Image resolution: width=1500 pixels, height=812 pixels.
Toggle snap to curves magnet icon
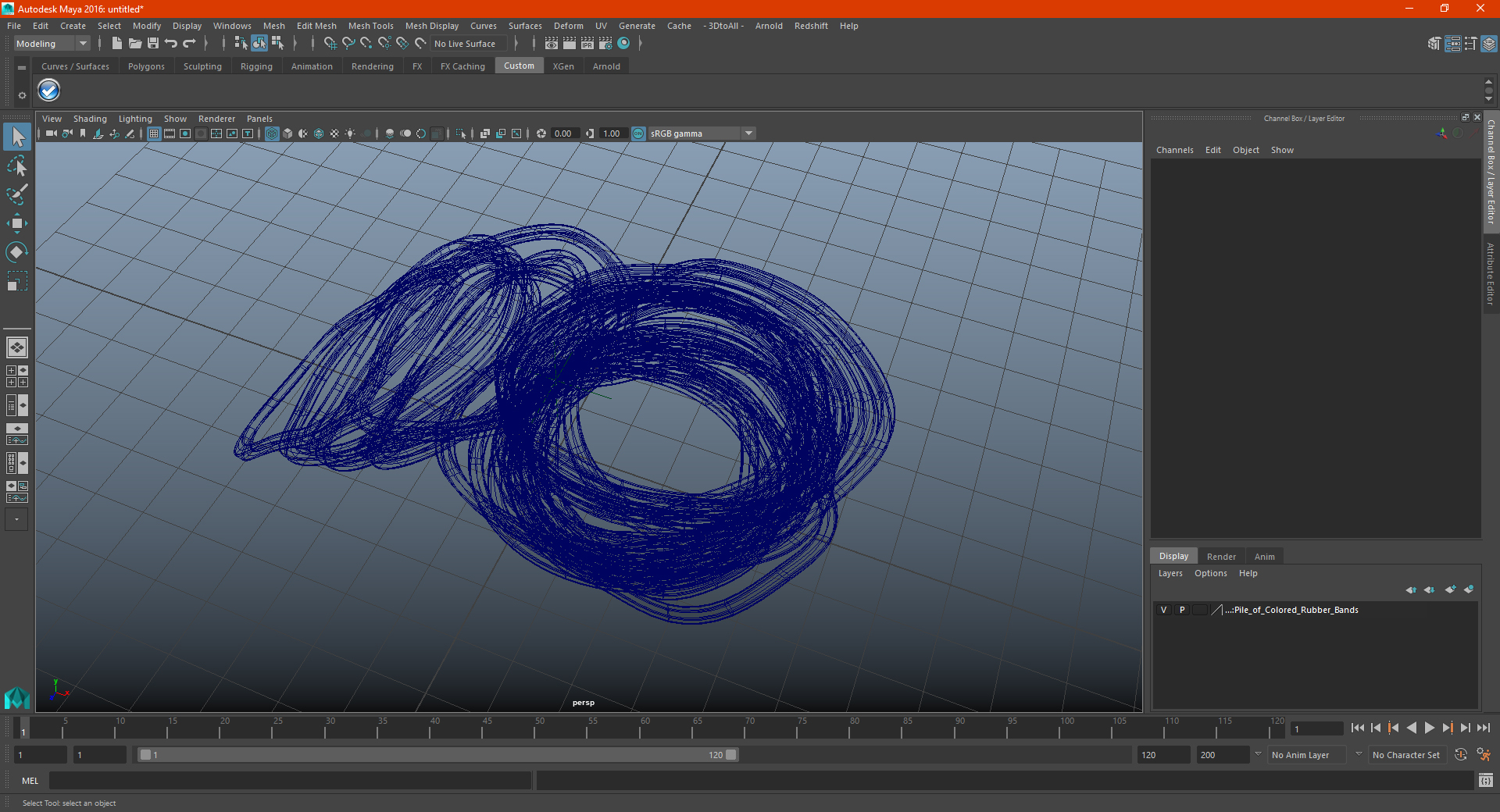348,44
